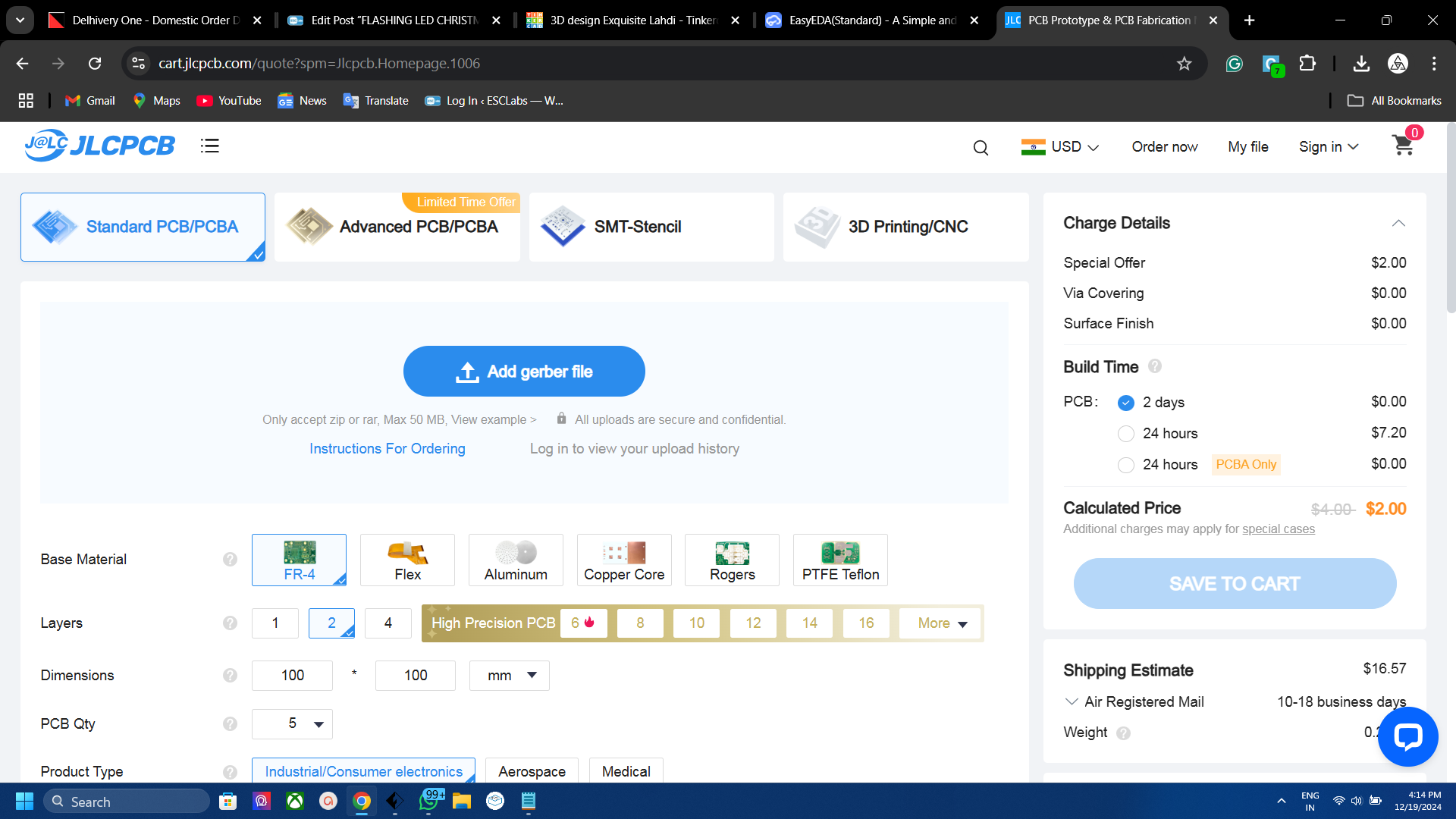Choose Rogers base material
The height and width of the screenshot is (819, 1456).
pos(732,560)
